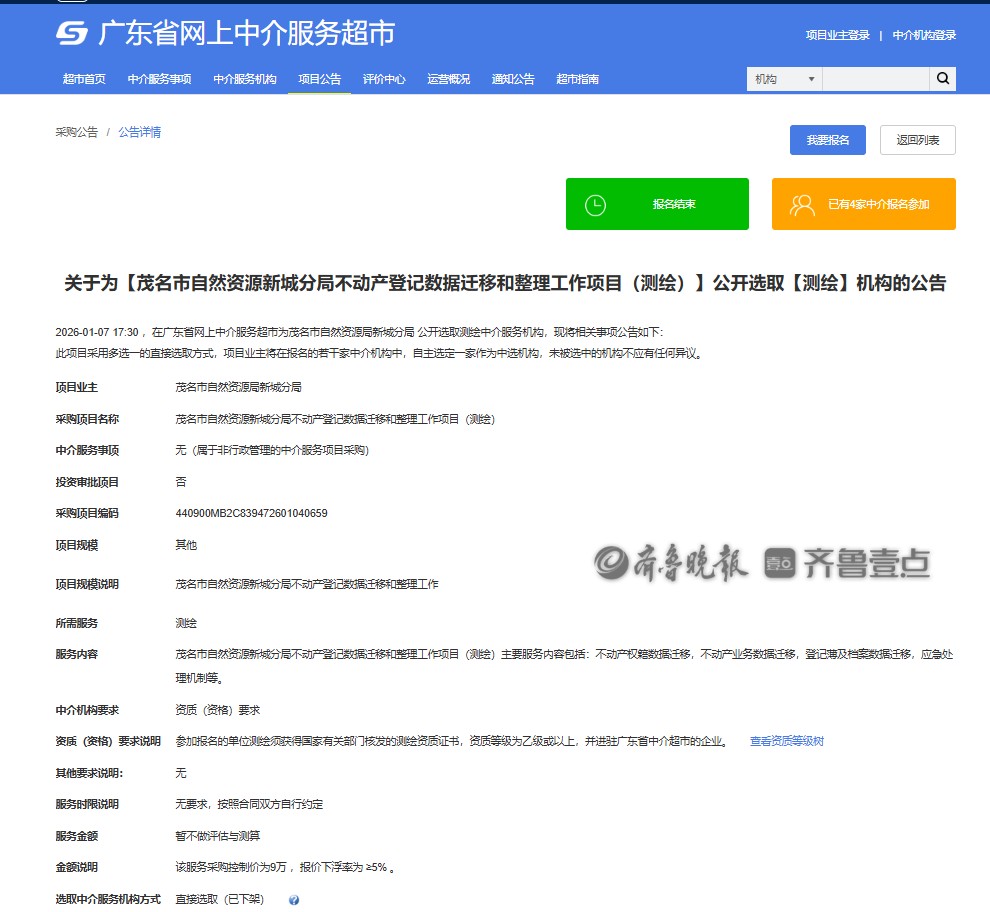Image resolution: width=990 pixels, height=912 pixels.
Task: Select the 项目公告 navigation tab
Action: 319,79
